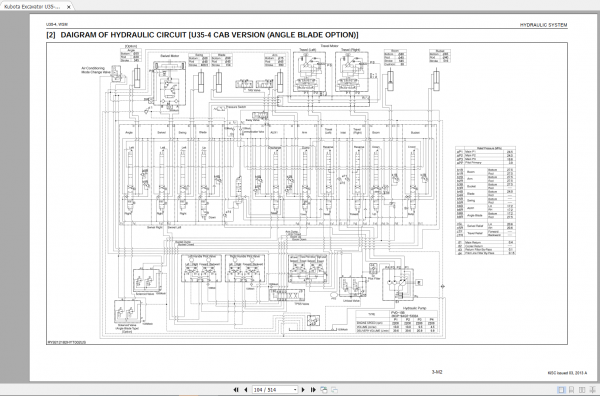The width and height of the screenshot is (600, 396).
Task: Click the Travel Motor label at top
Action: (329, 46)
